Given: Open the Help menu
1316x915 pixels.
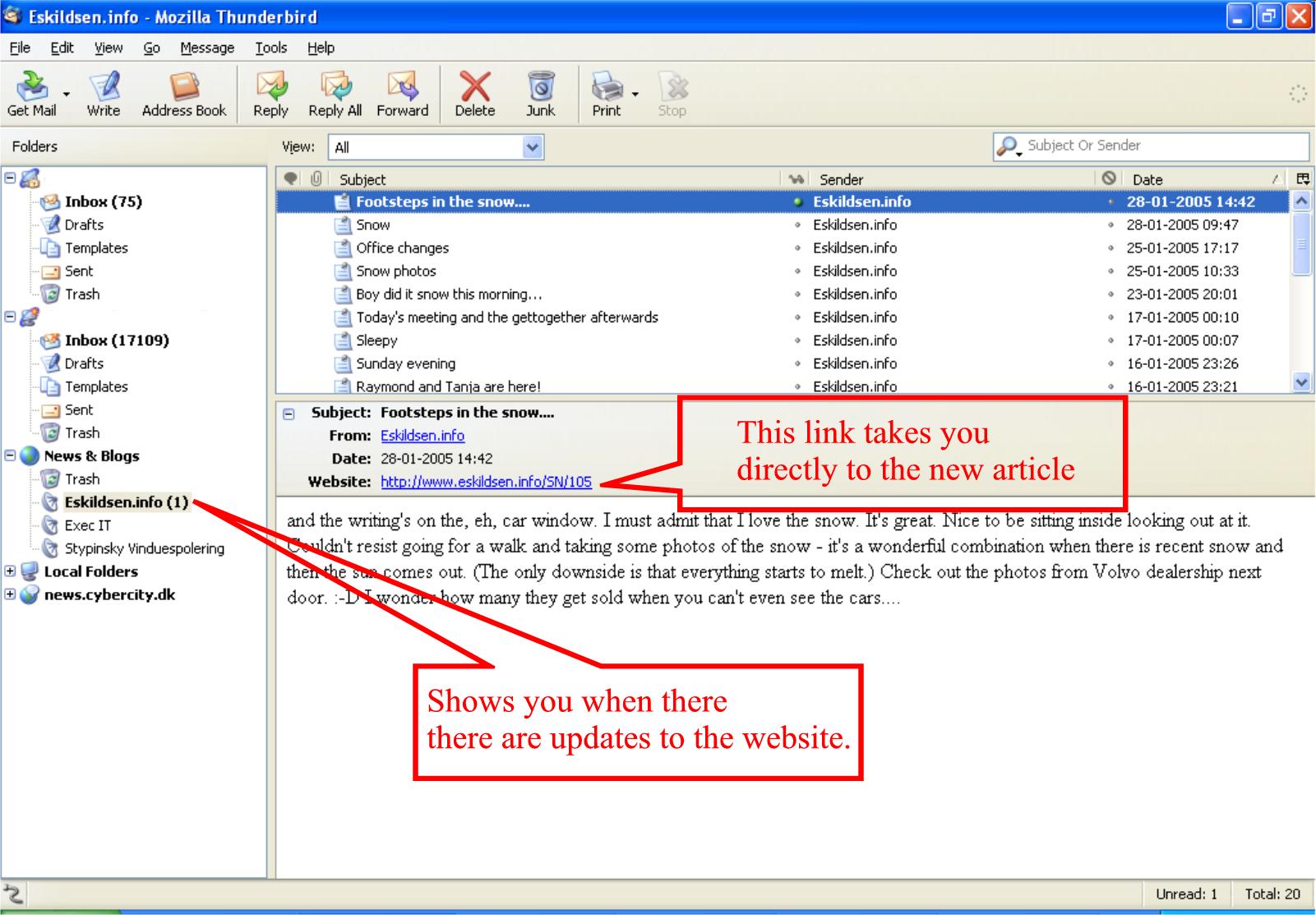Looking at the screenshot, I should [321, 48].
